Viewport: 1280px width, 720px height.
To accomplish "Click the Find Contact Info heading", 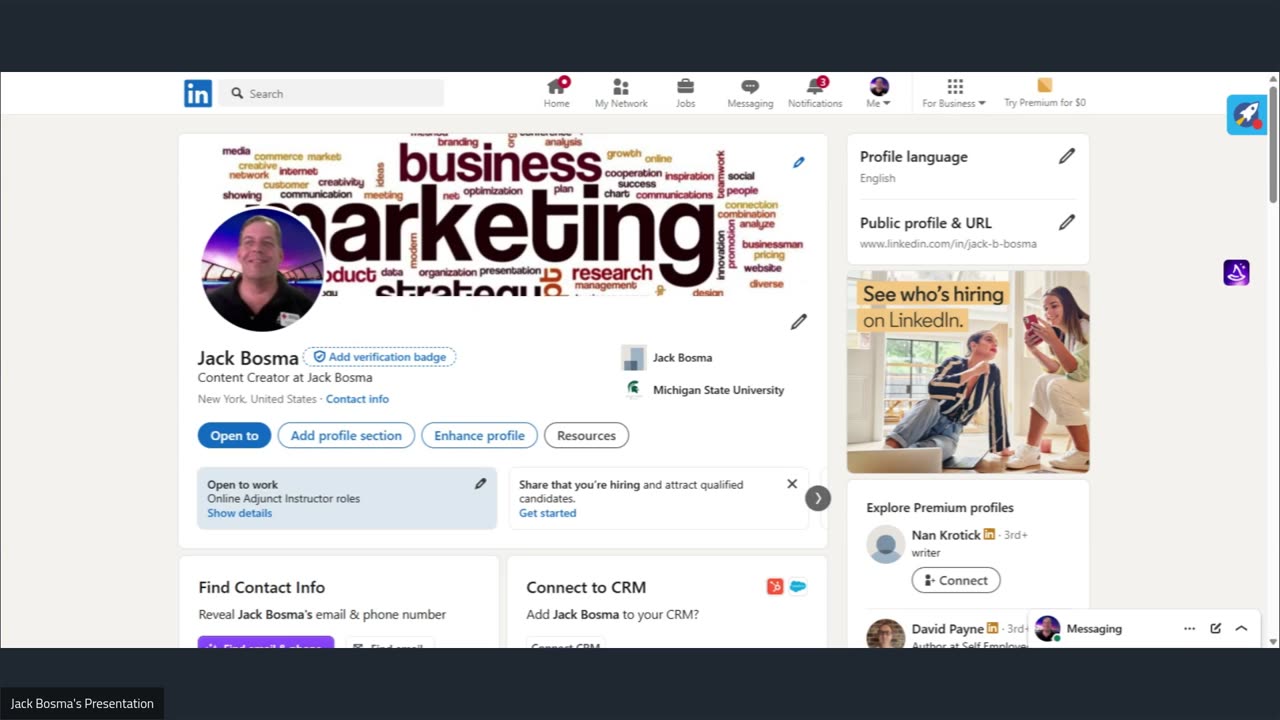I will [261, 587].
